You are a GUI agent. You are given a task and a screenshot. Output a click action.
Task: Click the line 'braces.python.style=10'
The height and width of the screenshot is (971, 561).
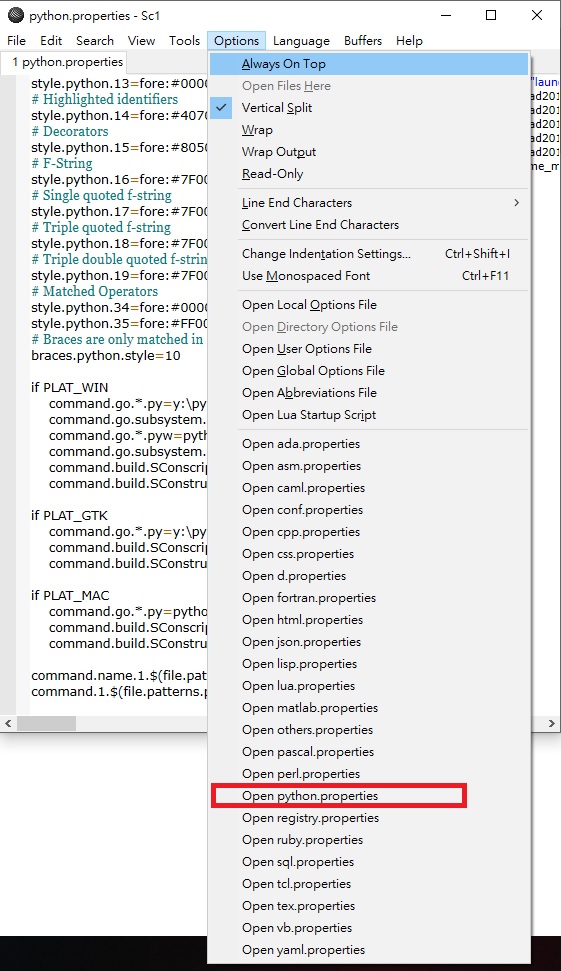106,355
